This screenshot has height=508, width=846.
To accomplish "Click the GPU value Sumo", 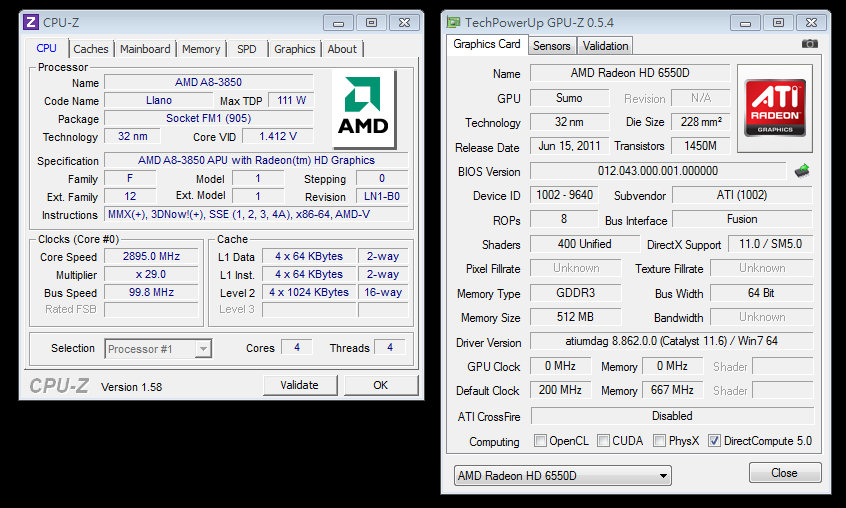I will [569, 98].
